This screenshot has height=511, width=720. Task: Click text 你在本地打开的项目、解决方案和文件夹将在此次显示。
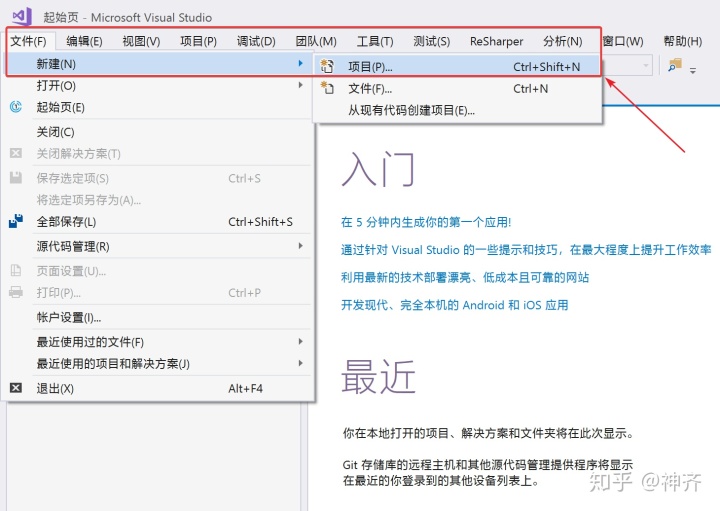click(488, 433)
